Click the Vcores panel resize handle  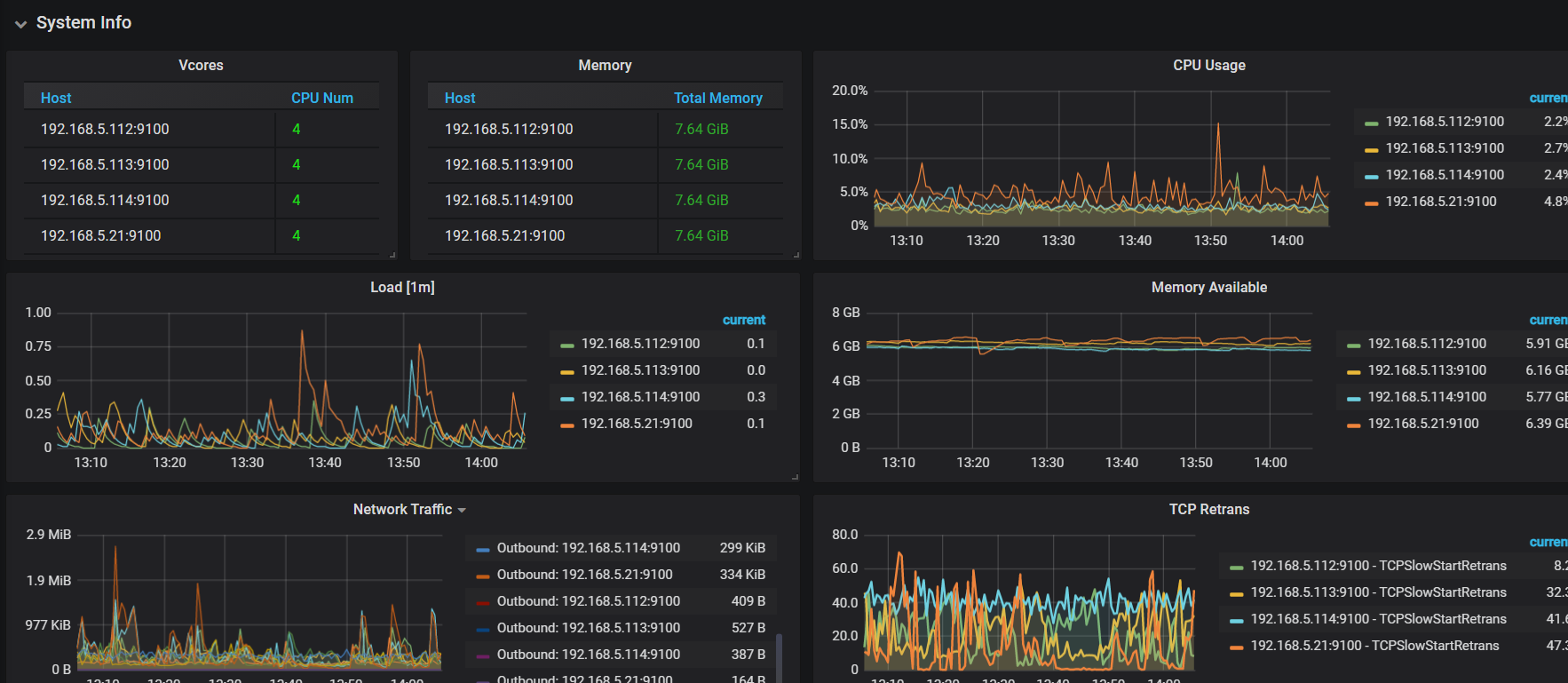[392, 255]
